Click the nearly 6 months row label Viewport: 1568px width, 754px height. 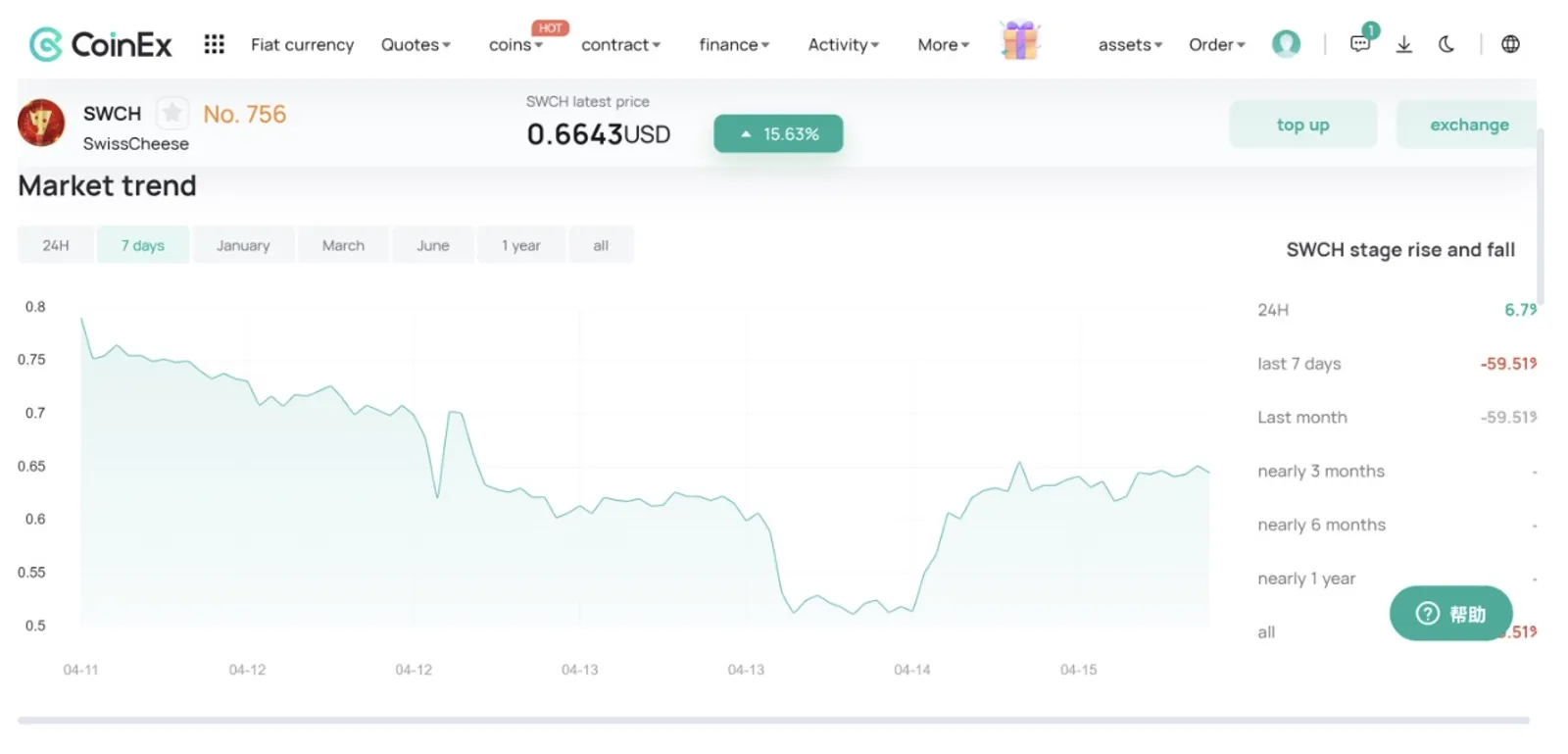tap(1322, 526)
